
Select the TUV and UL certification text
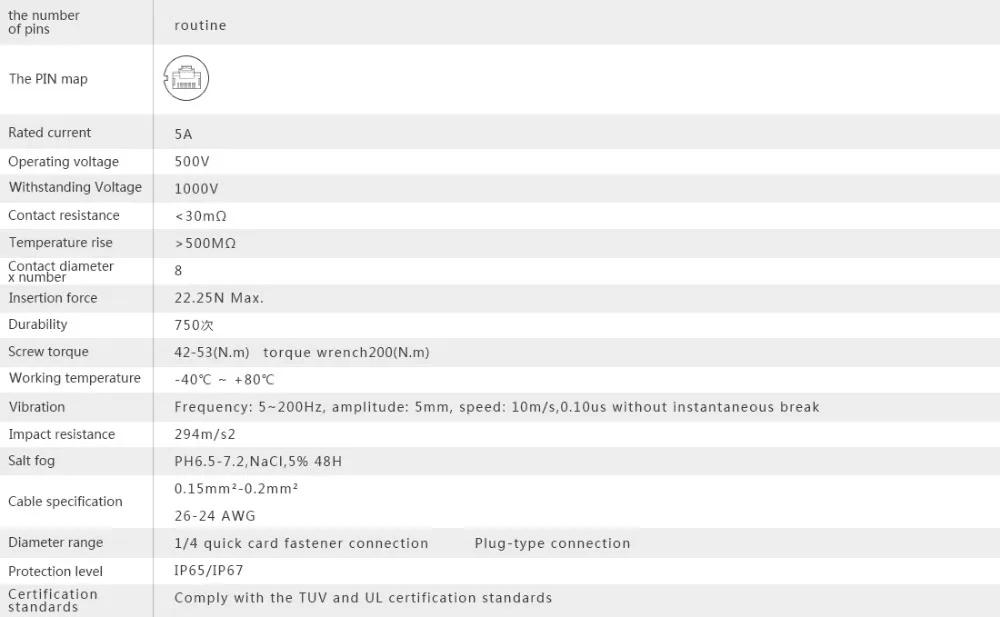(363, 598)
